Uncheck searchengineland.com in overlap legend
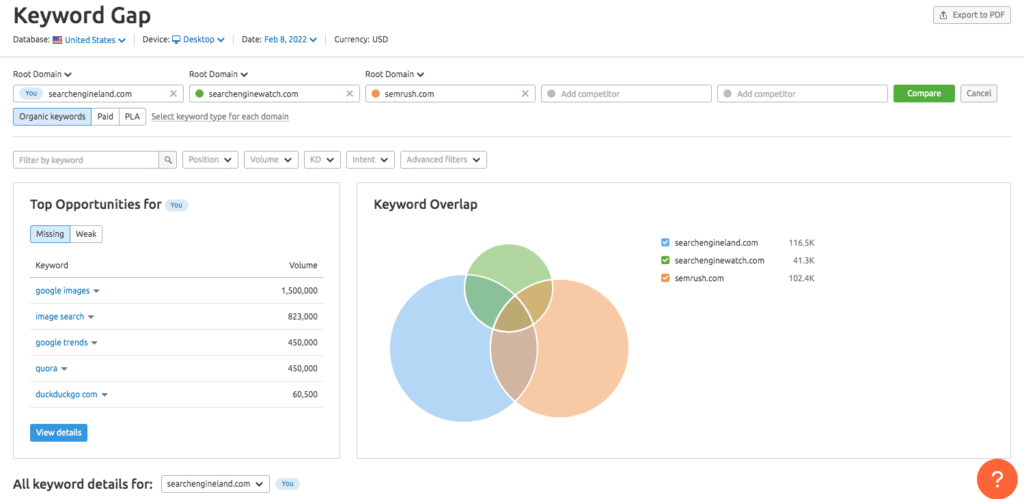Image resolution: width=1024 pixels, height=499 pixels. pos(665,243)
